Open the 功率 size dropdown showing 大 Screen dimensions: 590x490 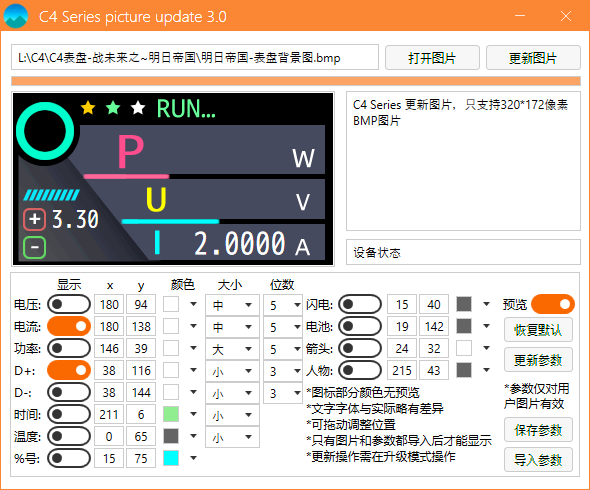(232, 348)
